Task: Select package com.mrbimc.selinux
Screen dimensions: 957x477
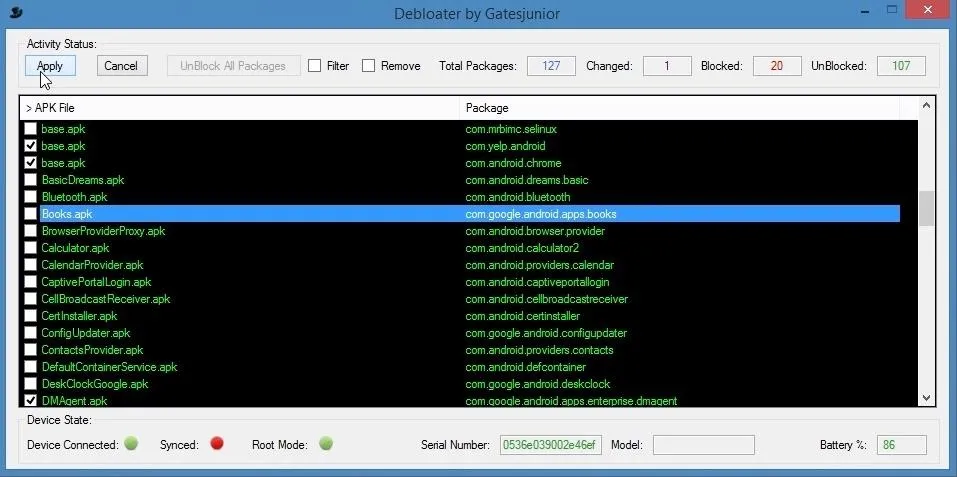Action: point(511,129)
